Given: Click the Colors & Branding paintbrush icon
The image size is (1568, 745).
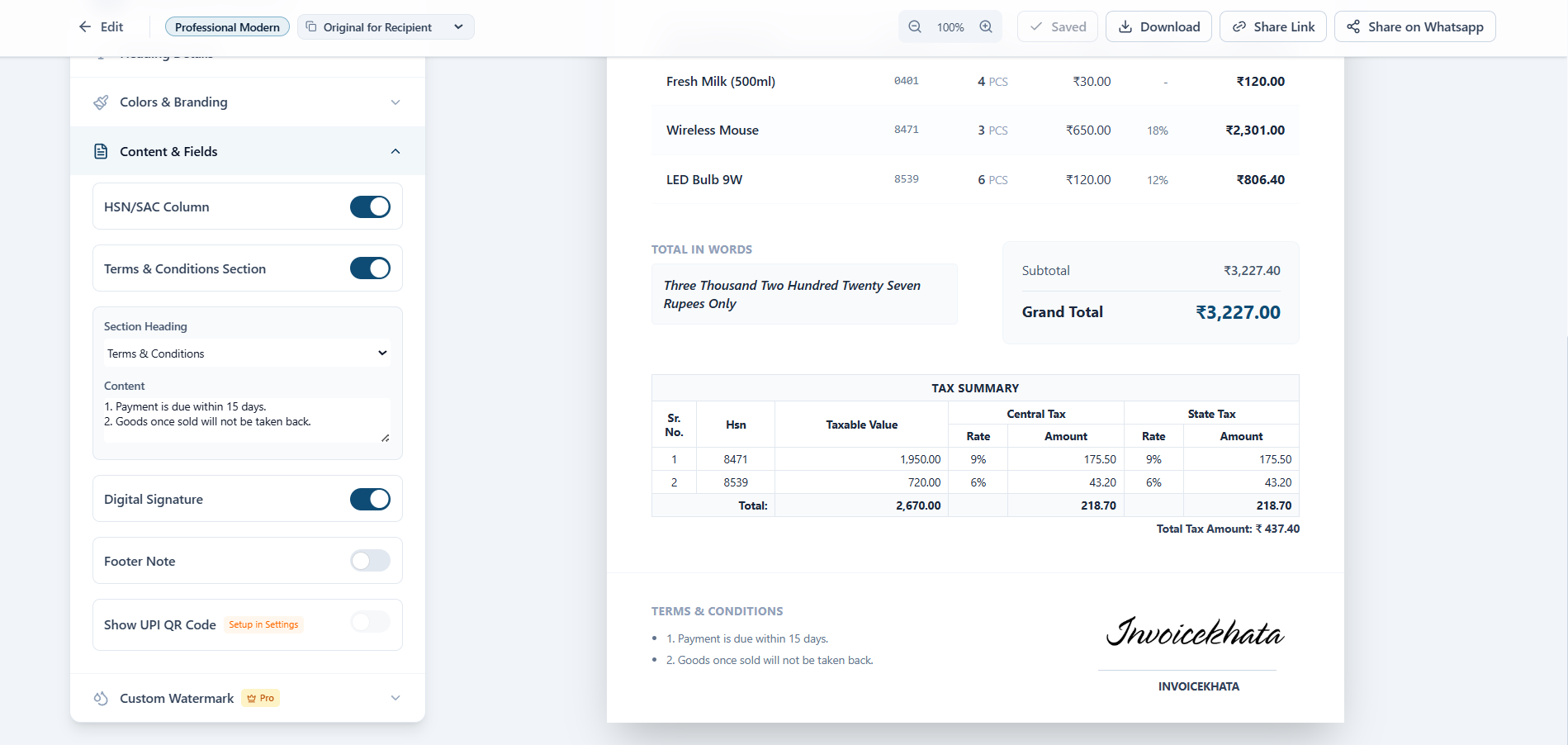Looking at the screenshot, I should [100, 102].
